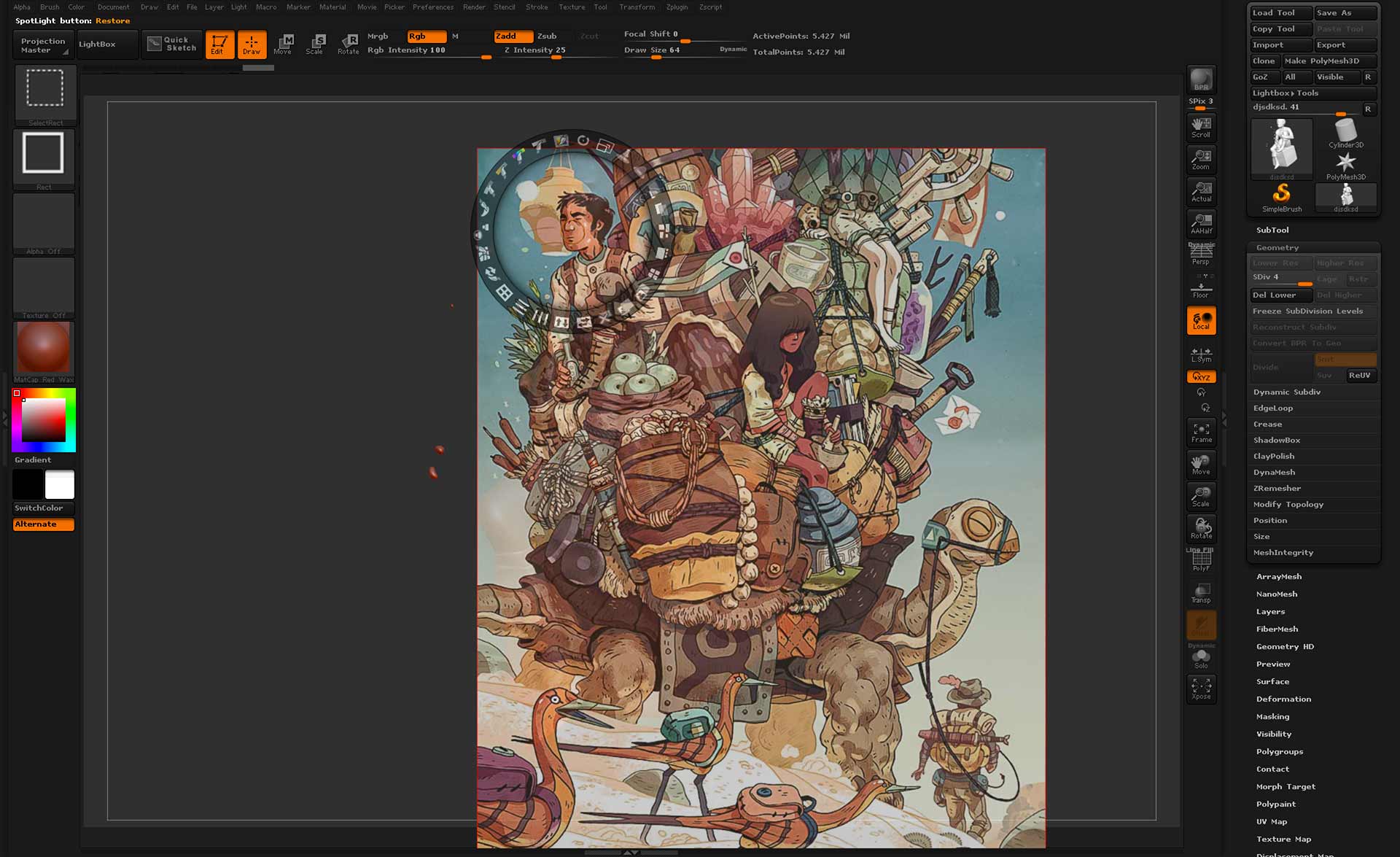Expand the DynaMesh section
Viewport: 1400px width, 857px height.
[x=1275, y=472]
